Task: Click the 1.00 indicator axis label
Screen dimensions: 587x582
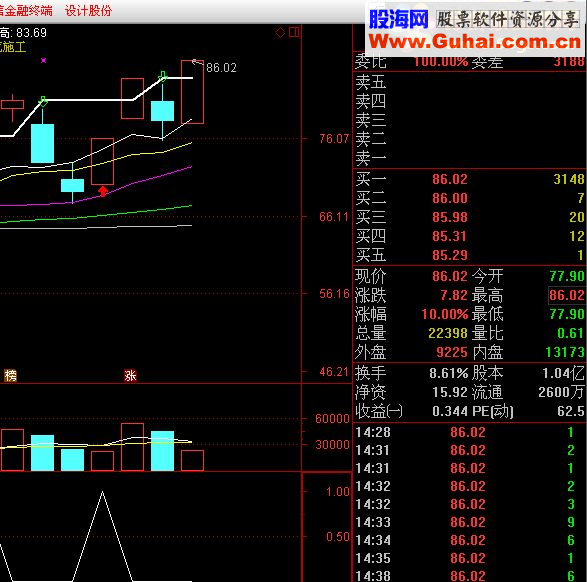Action: point(338,491)
